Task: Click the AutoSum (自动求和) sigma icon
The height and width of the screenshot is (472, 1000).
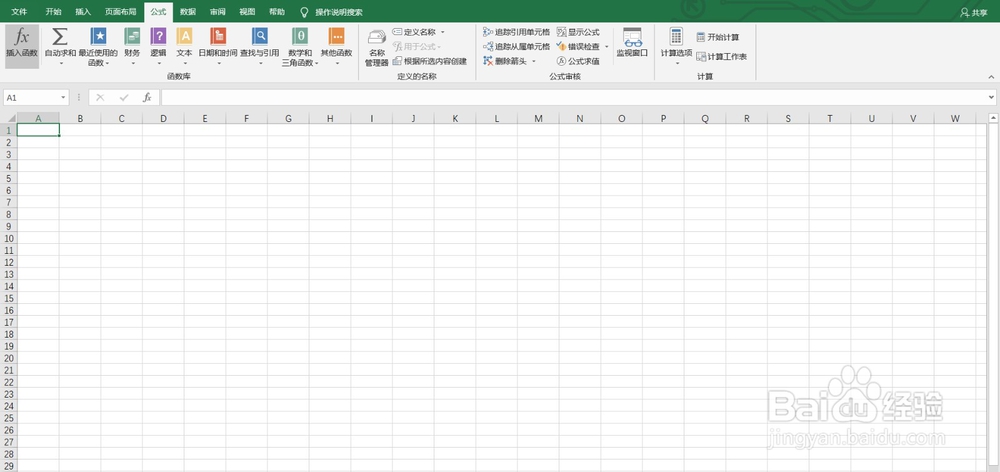Action: pyautogui.click(x=60, y=36)
